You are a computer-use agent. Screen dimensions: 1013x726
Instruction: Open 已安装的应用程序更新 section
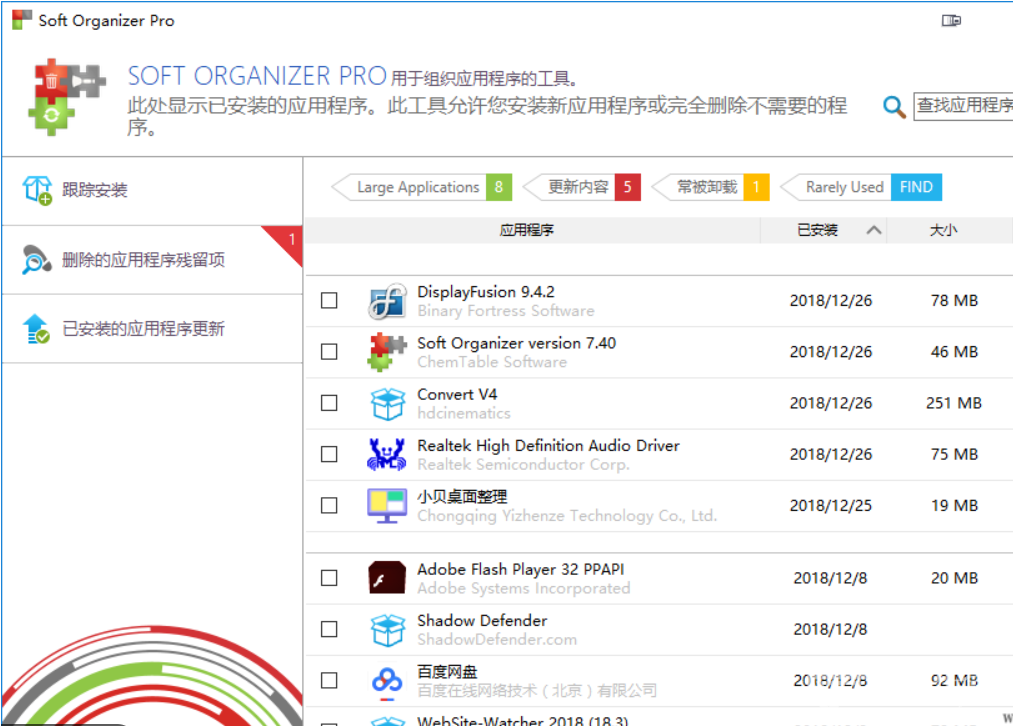pyautogui.click(x=152, y=329)
